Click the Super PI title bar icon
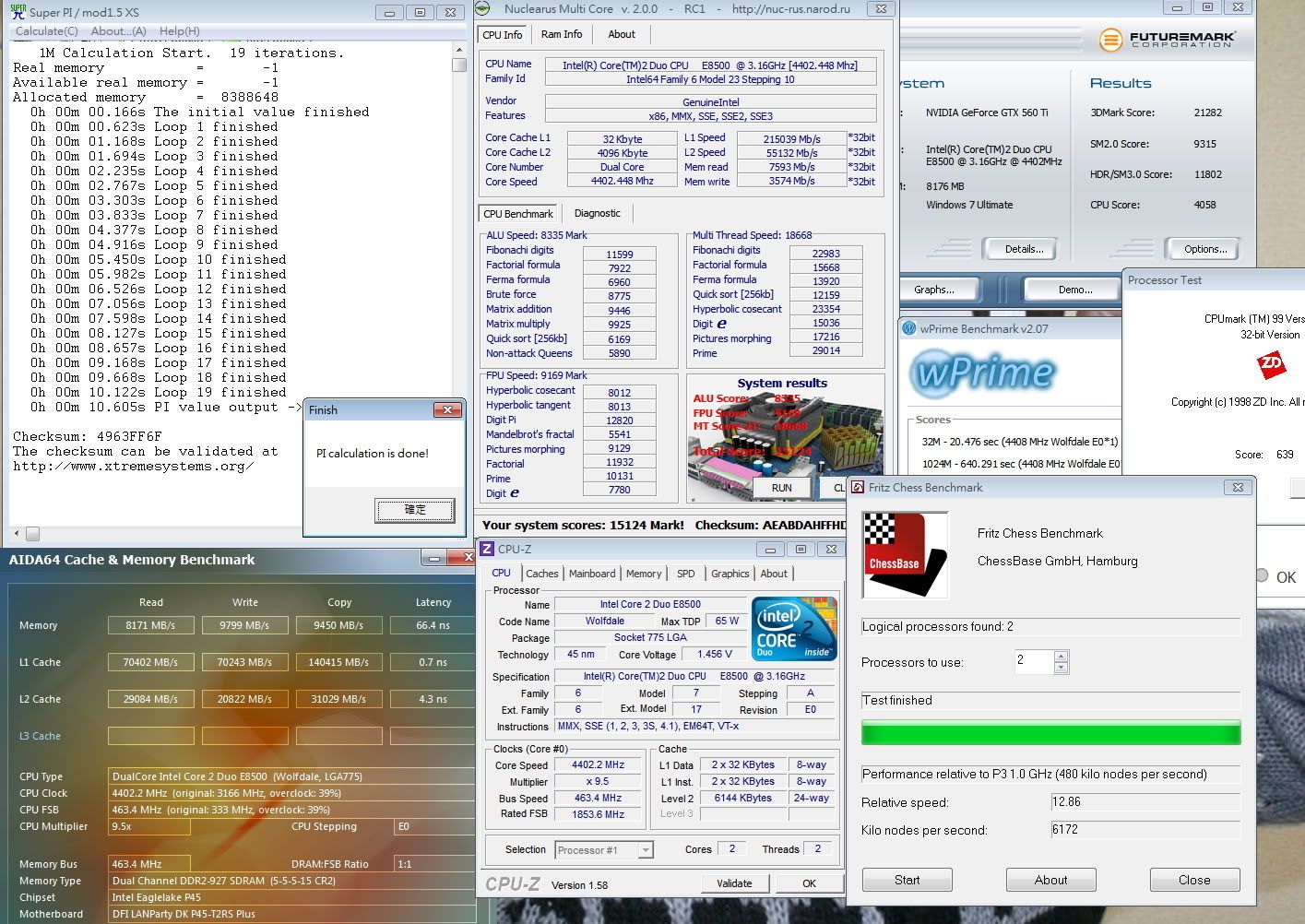 18,12
